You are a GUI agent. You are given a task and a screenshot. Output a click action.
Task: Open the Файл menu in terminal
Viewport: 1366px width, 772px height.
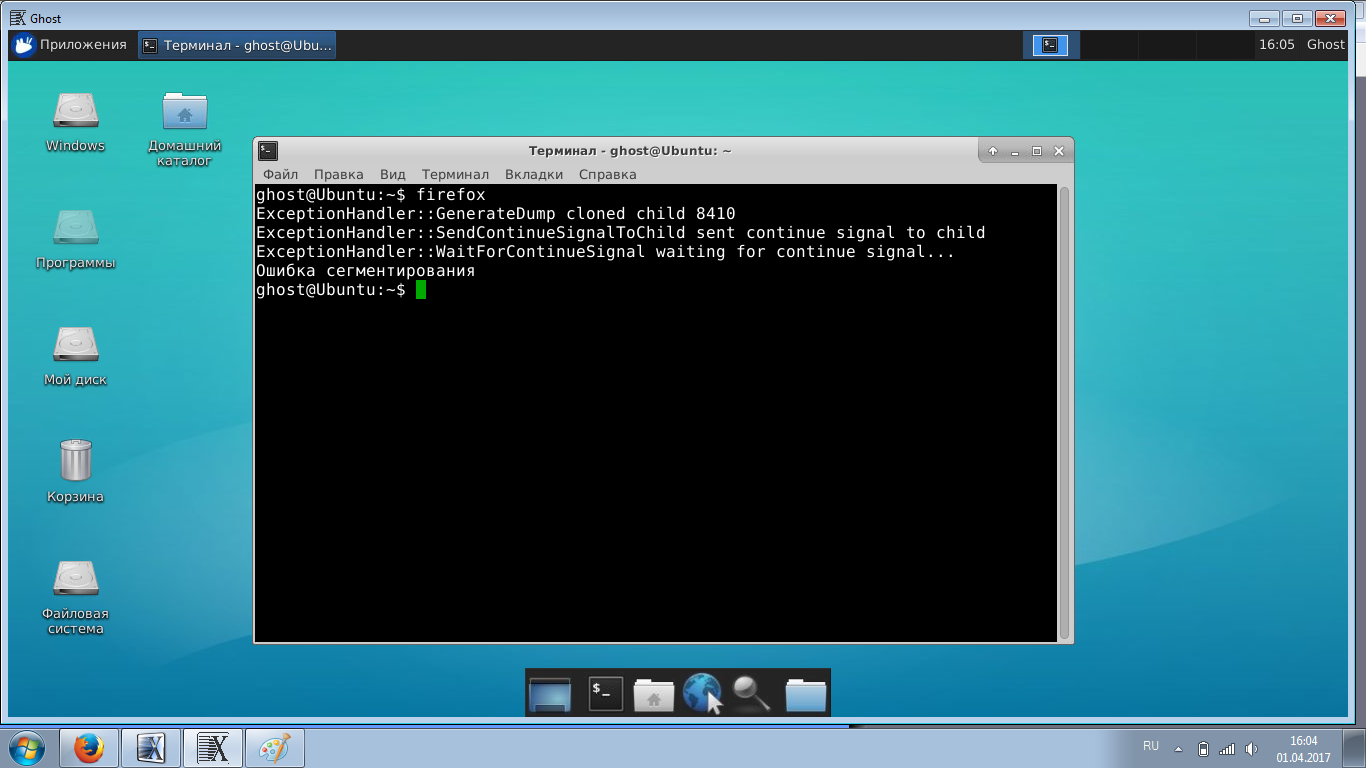(x=281, y=174)
